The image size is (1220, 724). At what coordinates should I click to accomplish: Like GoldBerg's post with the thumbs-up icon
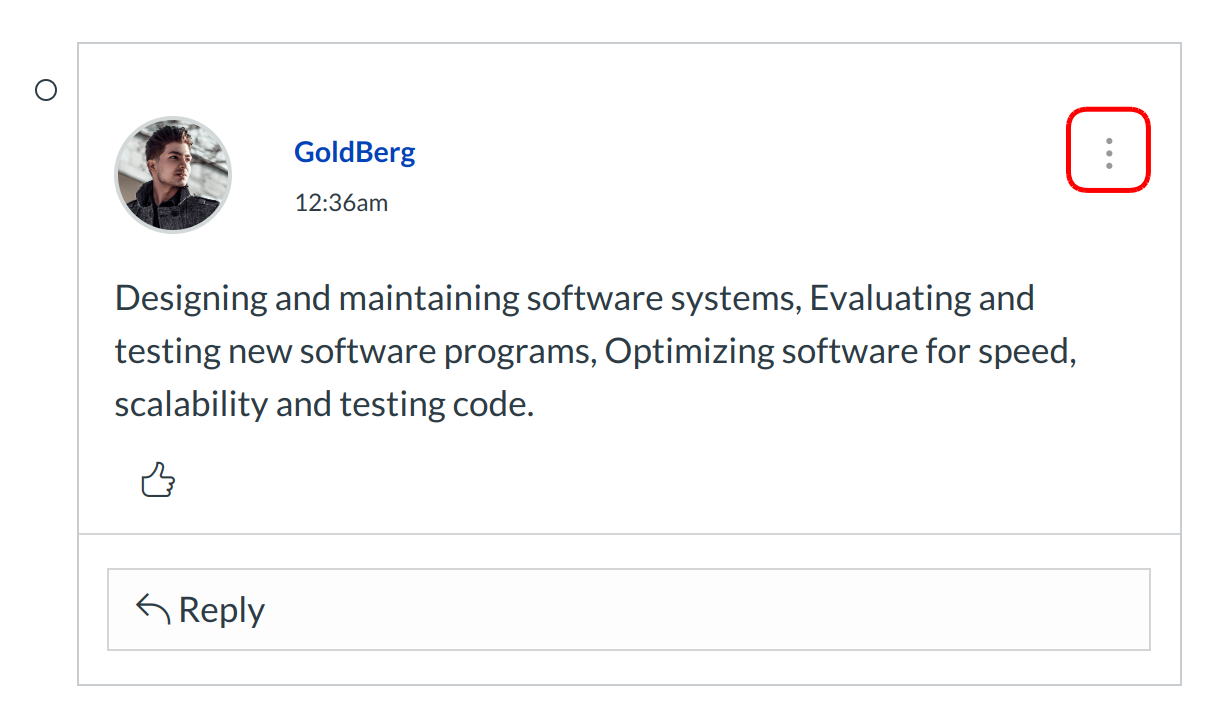pos(158,481)
